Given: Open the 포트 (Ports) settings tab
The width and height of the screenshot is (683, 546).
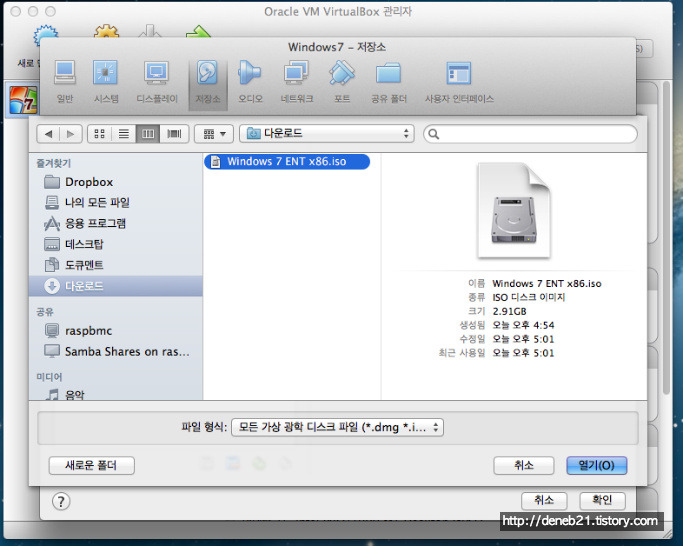Looking at the screenshot, I should pyautogui.click(x=342, y=82).
